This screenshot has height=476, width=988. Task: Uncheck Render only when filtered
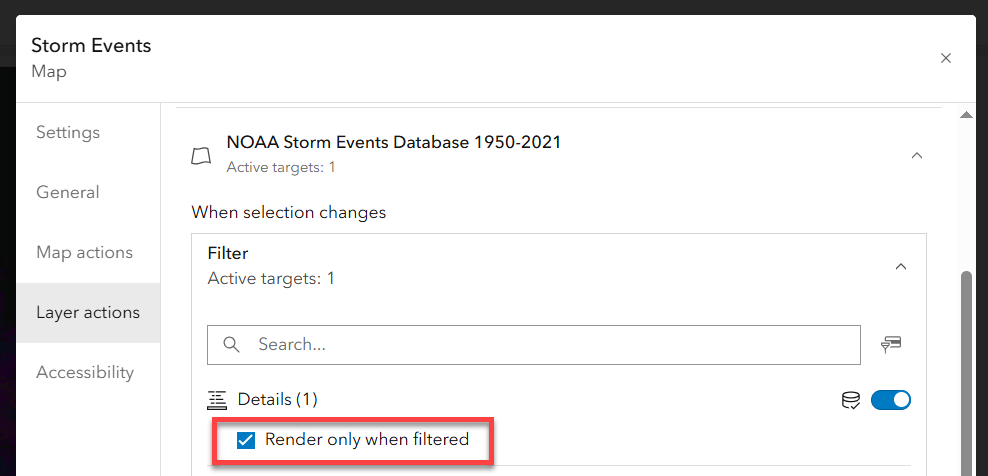[245, 440]
